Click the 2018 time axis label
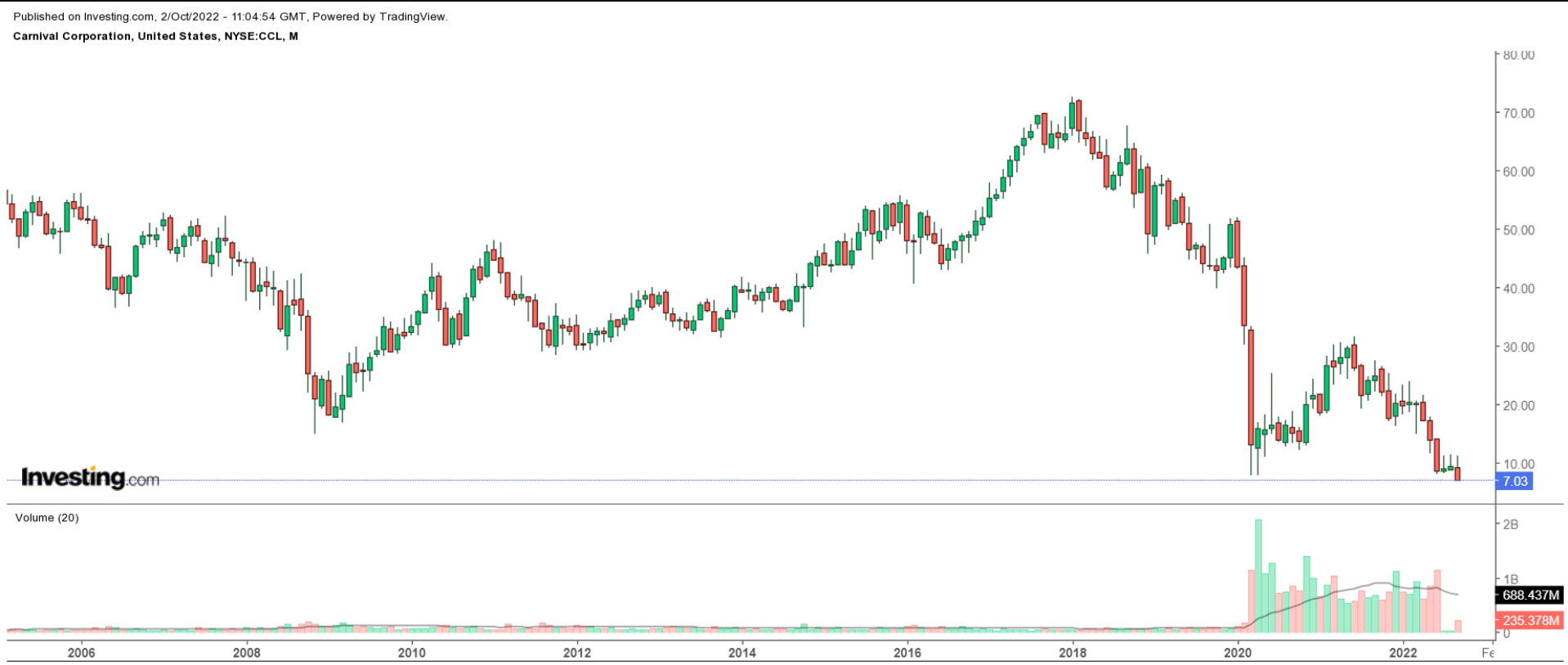1568x665 pixels. [x=1073, y=653]
